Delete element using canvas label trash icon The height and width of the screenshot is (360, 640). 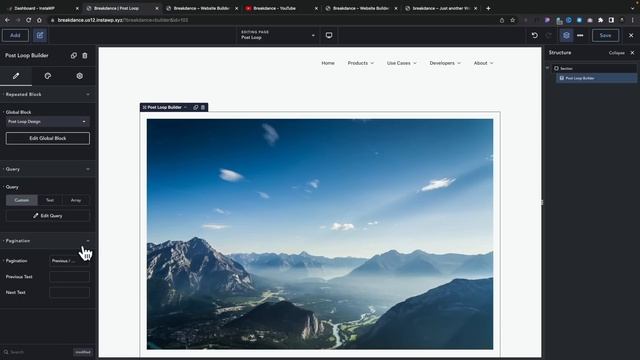click(203, 107)
